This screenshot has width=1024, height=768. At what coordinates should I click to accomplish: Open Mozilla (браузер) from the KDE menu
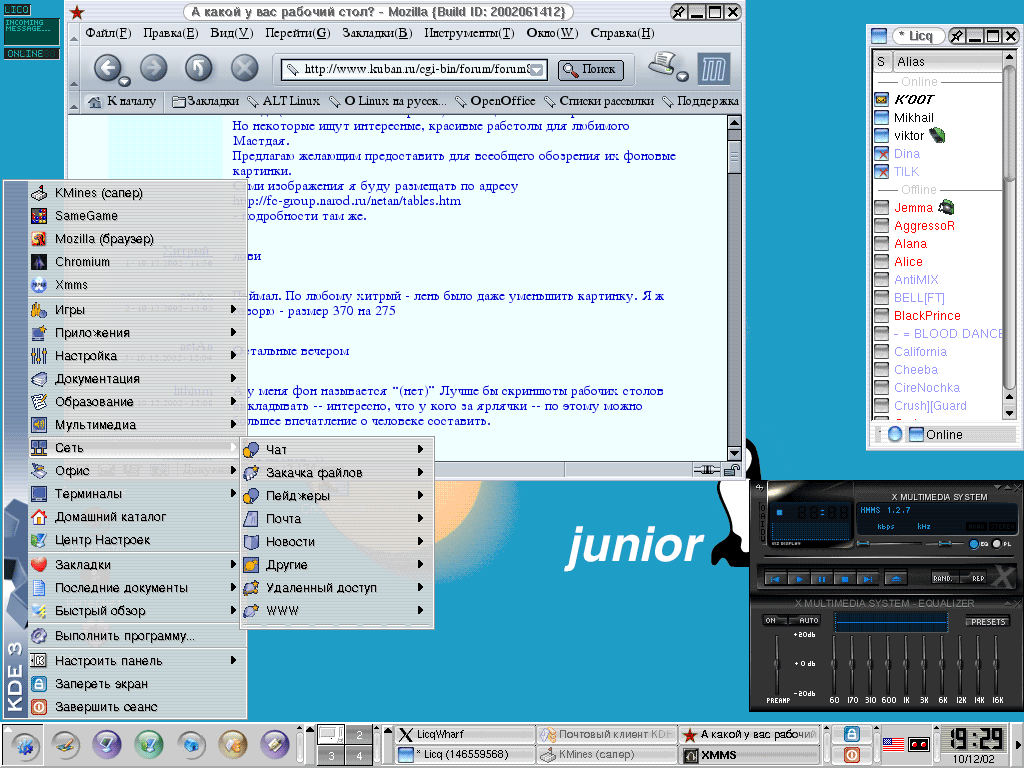(103, 239)
